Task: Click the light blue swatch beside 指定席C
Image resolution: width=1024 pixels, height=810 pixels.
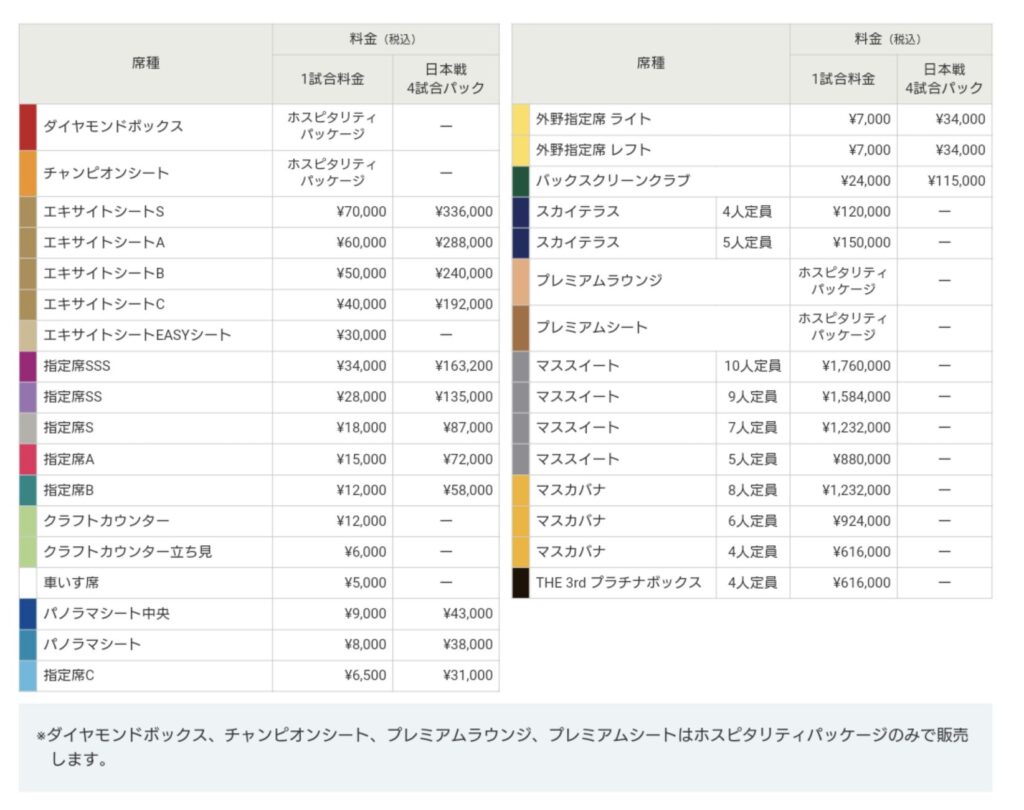Action: coord(28,676)
